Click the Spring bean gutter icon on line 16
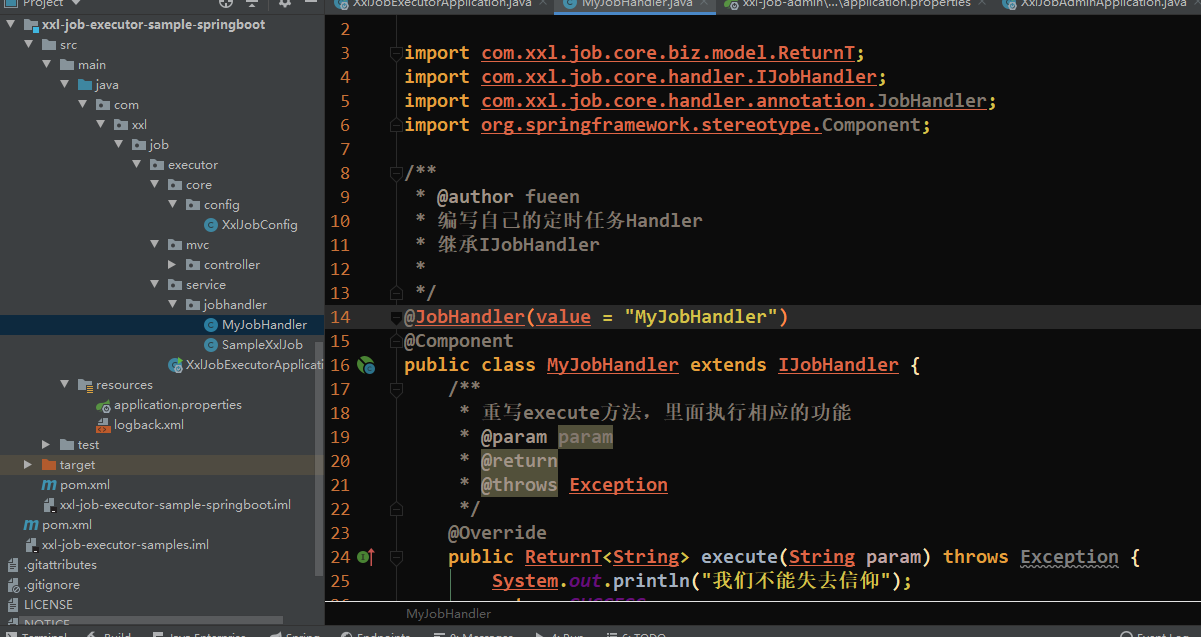Screen dimensions: 1201x637 pyautogui.click(x=366, y=365)
